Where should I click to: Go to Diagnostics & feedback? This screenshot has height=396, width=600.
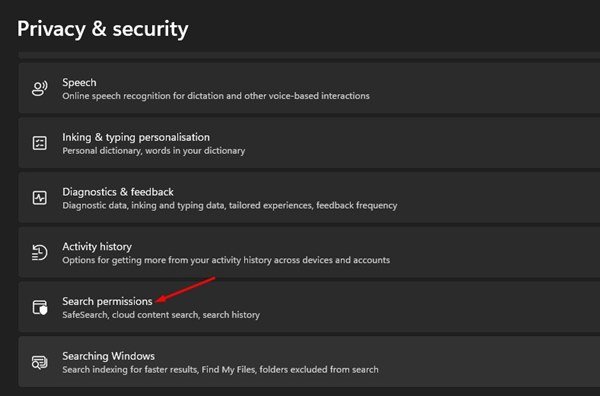(309, 198)
